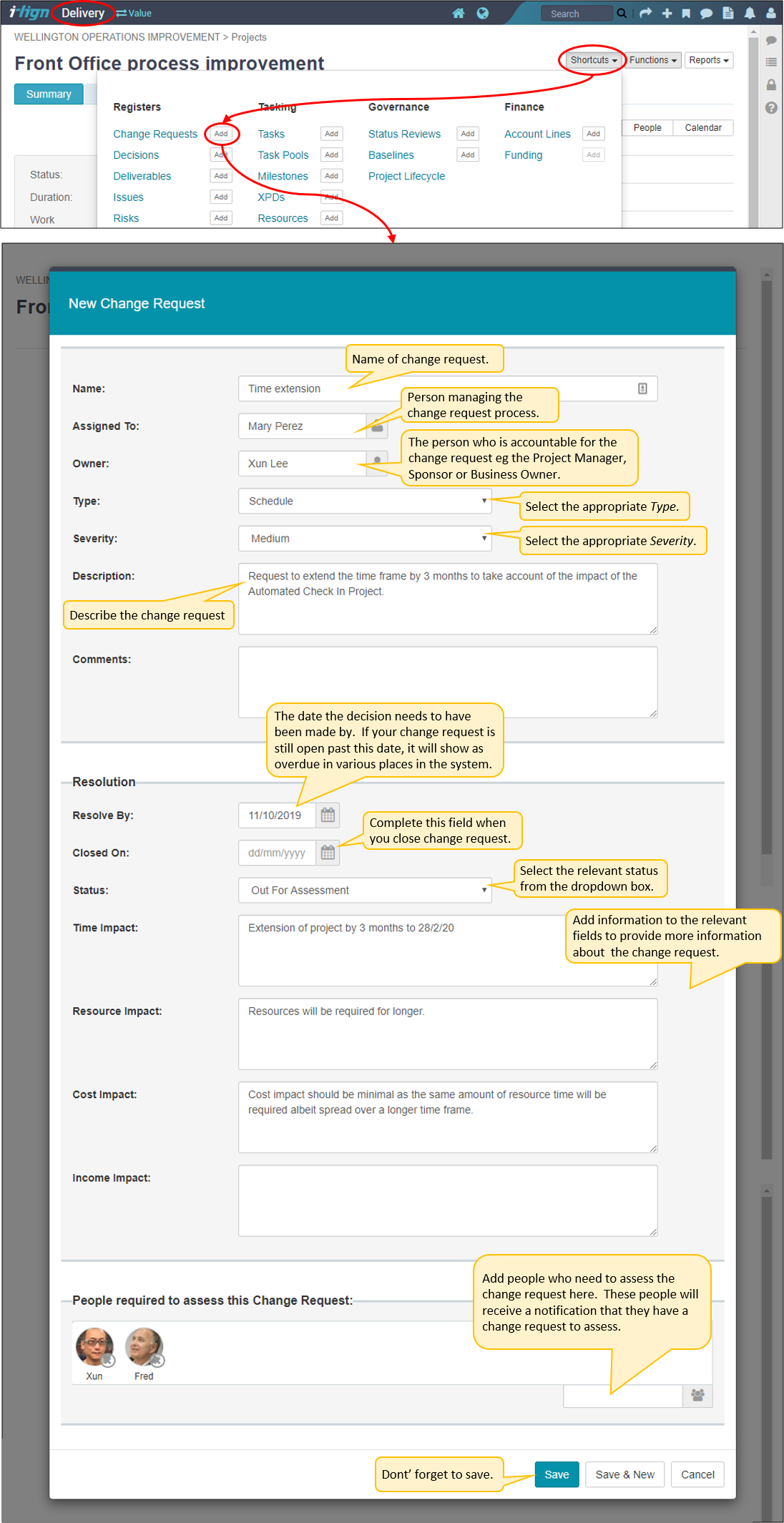
Task: Click the Resolve By date field
Action: coord(277,815)
